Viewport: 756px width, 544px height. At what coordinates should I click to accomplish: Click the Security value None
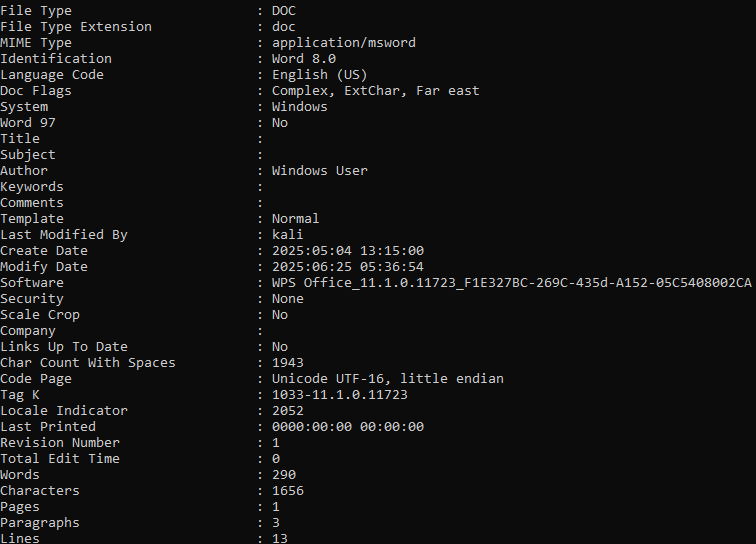pyautogui.click(x=287, y=299)
